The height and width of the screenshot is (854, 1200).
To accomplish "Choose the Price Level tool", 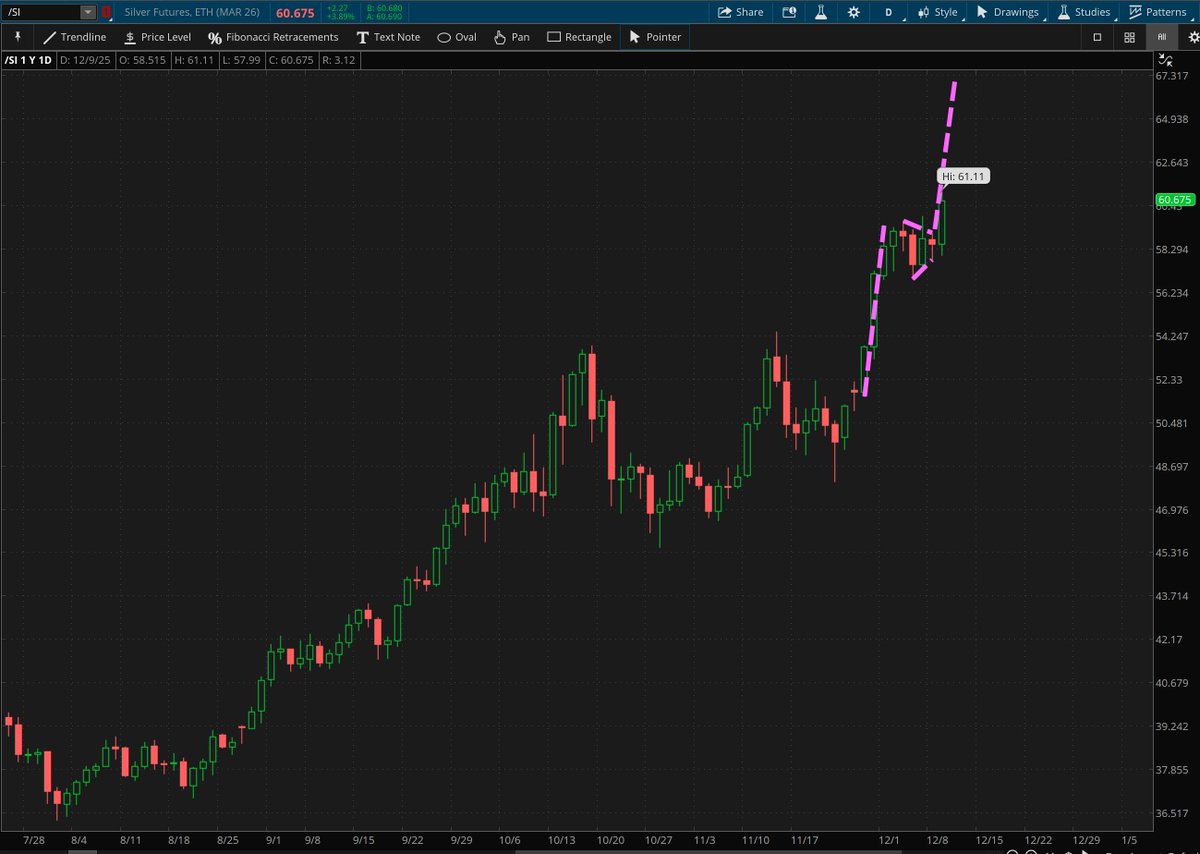I will (156, 37).
